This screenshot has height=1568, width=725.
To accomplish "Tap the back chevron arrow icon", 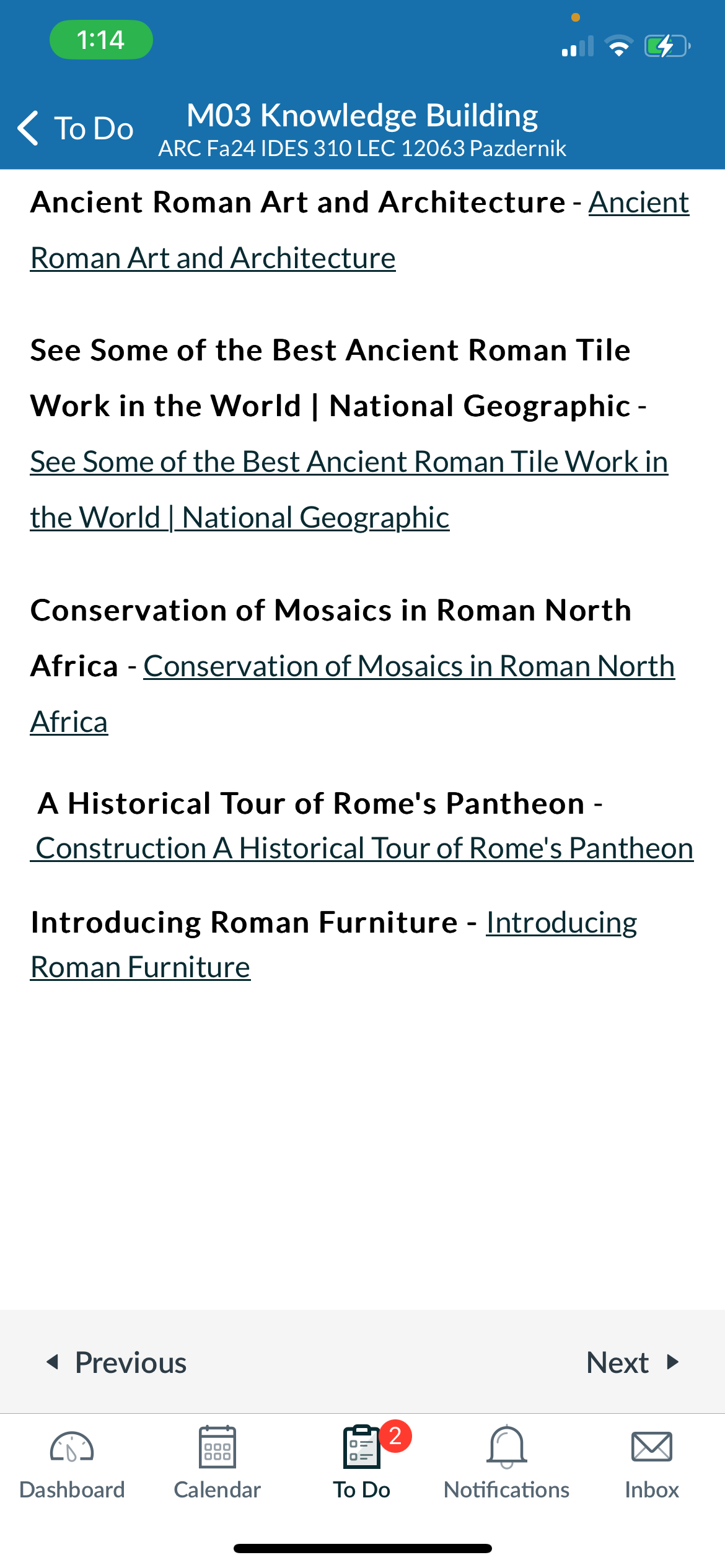I will click(x=29, y=128).
